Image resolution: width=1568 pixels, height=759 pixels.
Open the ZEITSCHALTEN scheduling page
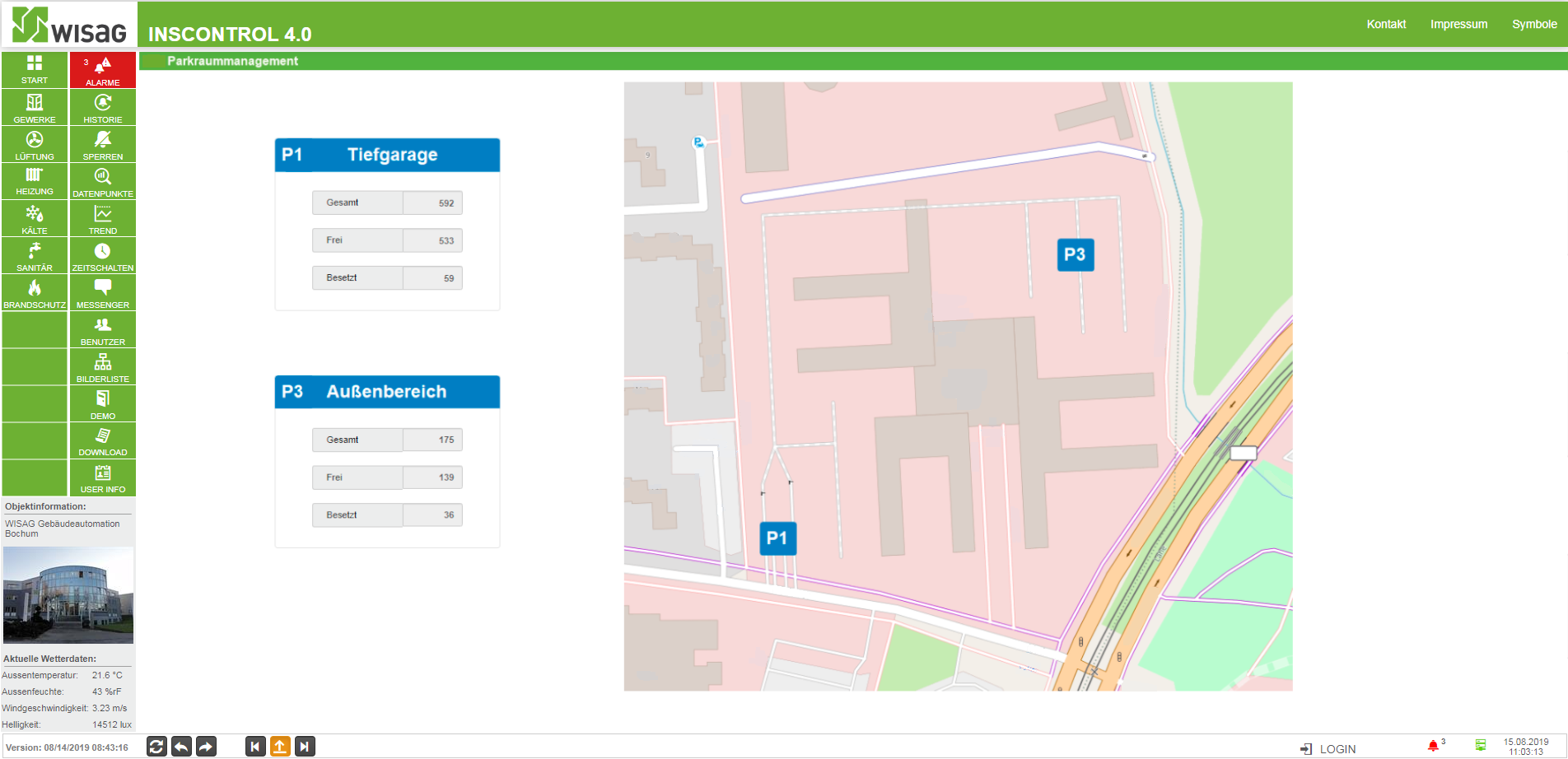click(103, 255)
